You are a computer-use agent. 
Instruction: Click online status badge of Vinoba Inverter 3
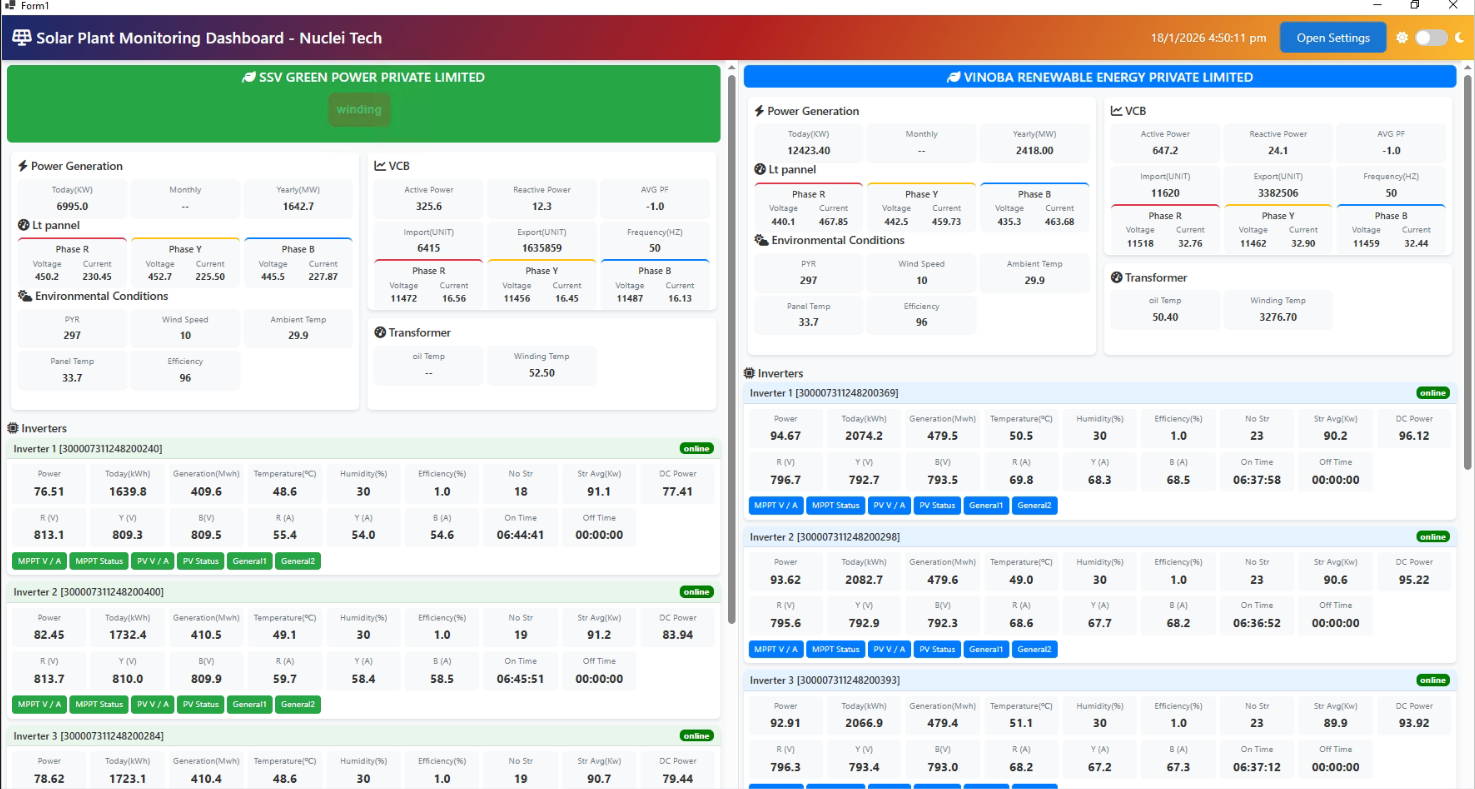[x=1432, y=680]
